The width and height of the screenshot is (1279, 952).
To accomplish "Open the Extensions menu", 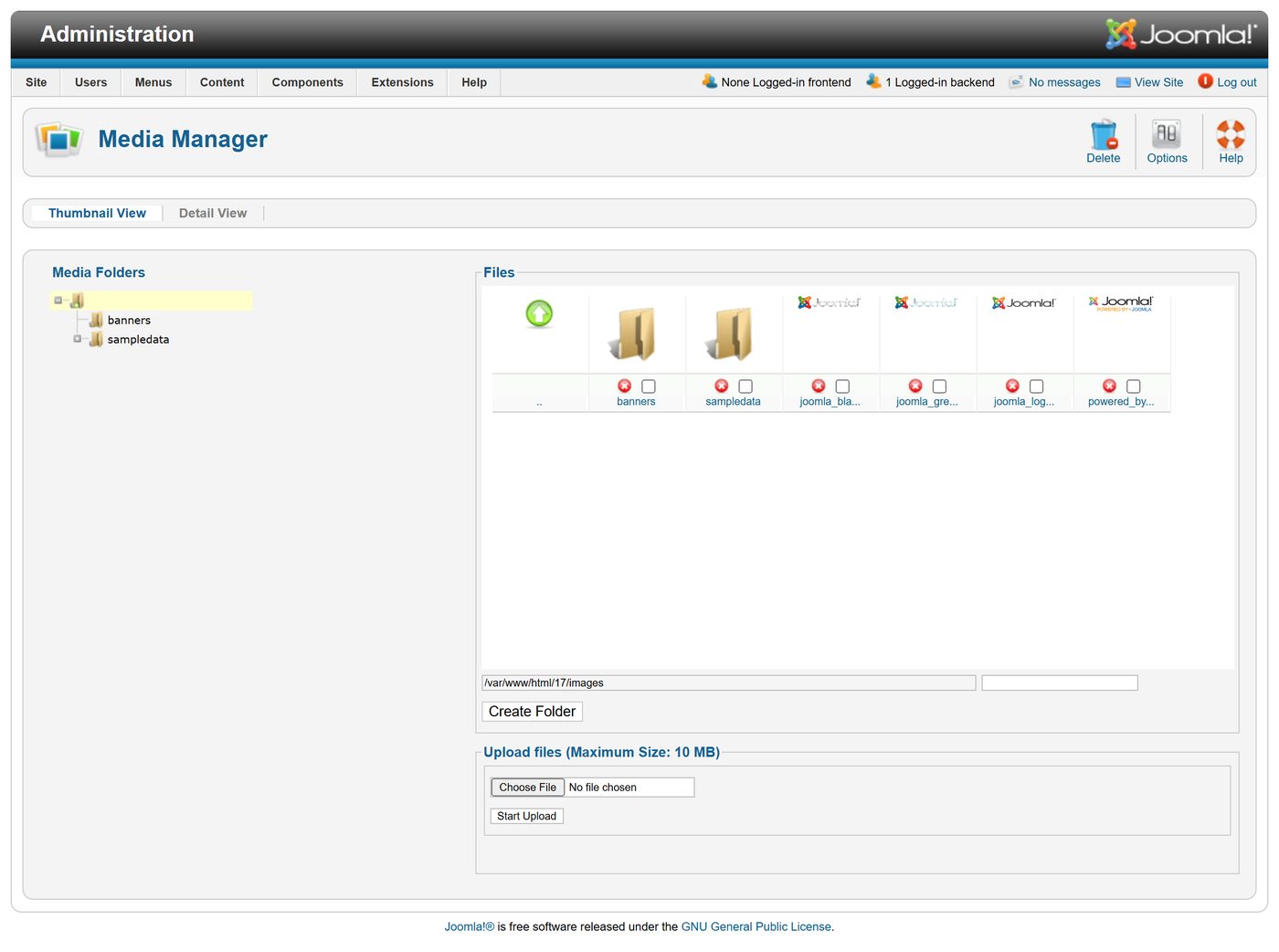I will click(403, 82).
